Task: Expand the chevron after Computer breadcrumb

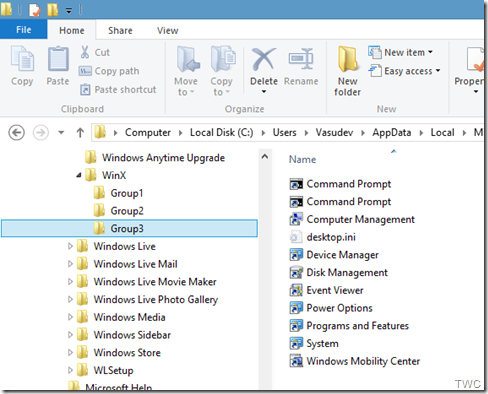Action: point(180,133)
